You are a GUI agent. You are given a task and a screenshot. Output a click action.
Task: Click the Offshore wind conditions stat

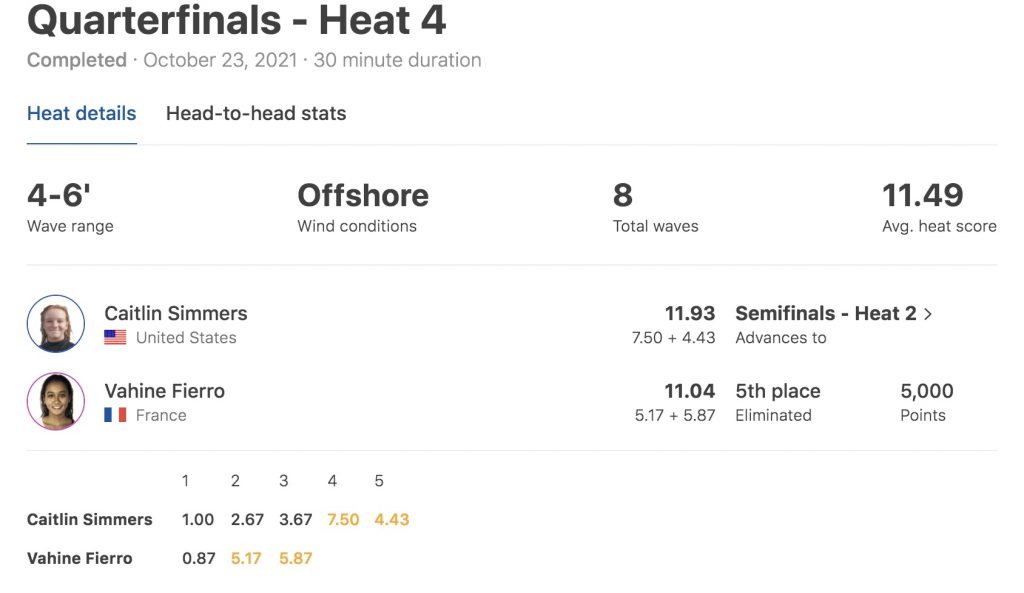[363, 195]
